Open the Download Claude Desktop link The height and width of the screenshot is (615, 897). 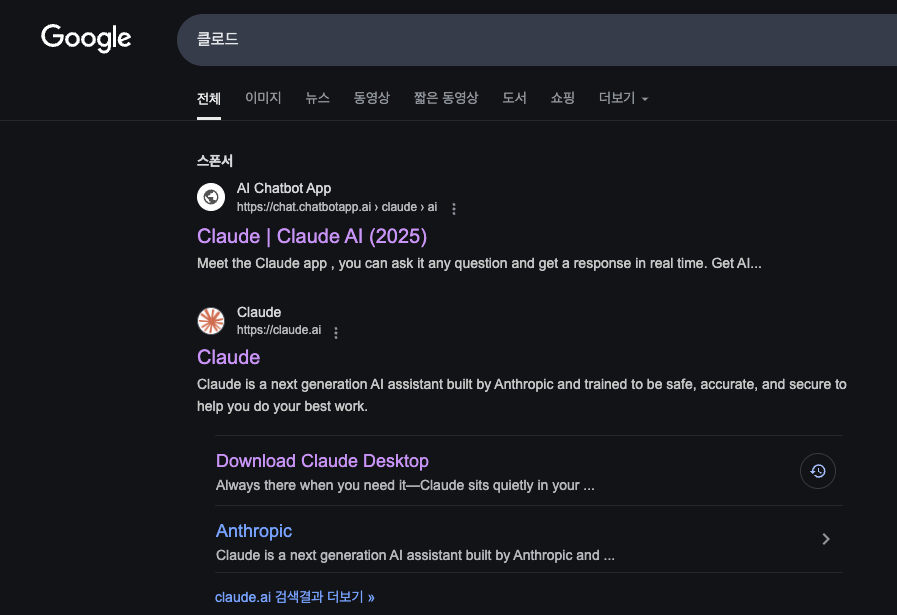(x=322, y=461)
